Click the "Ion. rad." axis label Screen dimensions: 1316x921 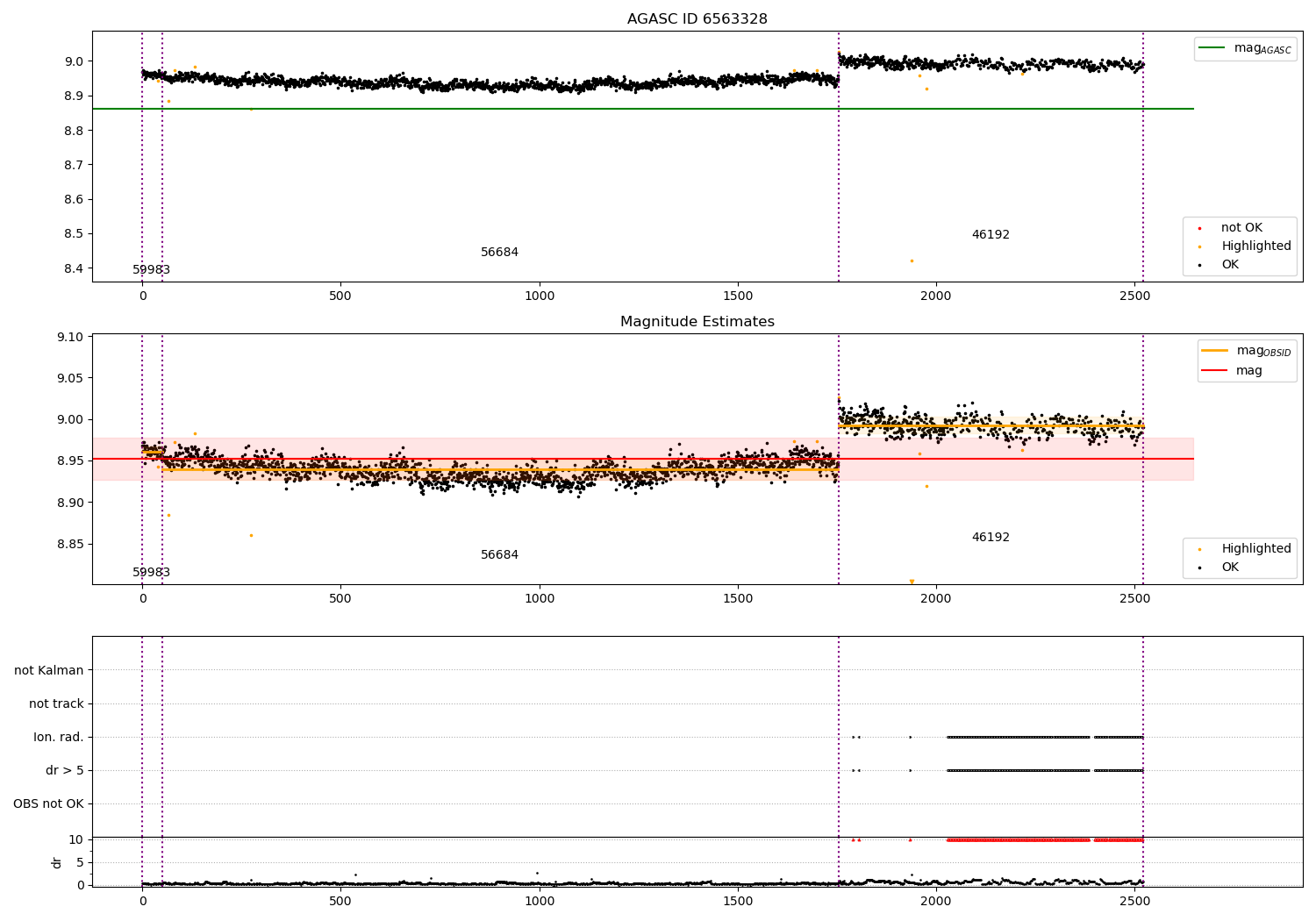59,737
